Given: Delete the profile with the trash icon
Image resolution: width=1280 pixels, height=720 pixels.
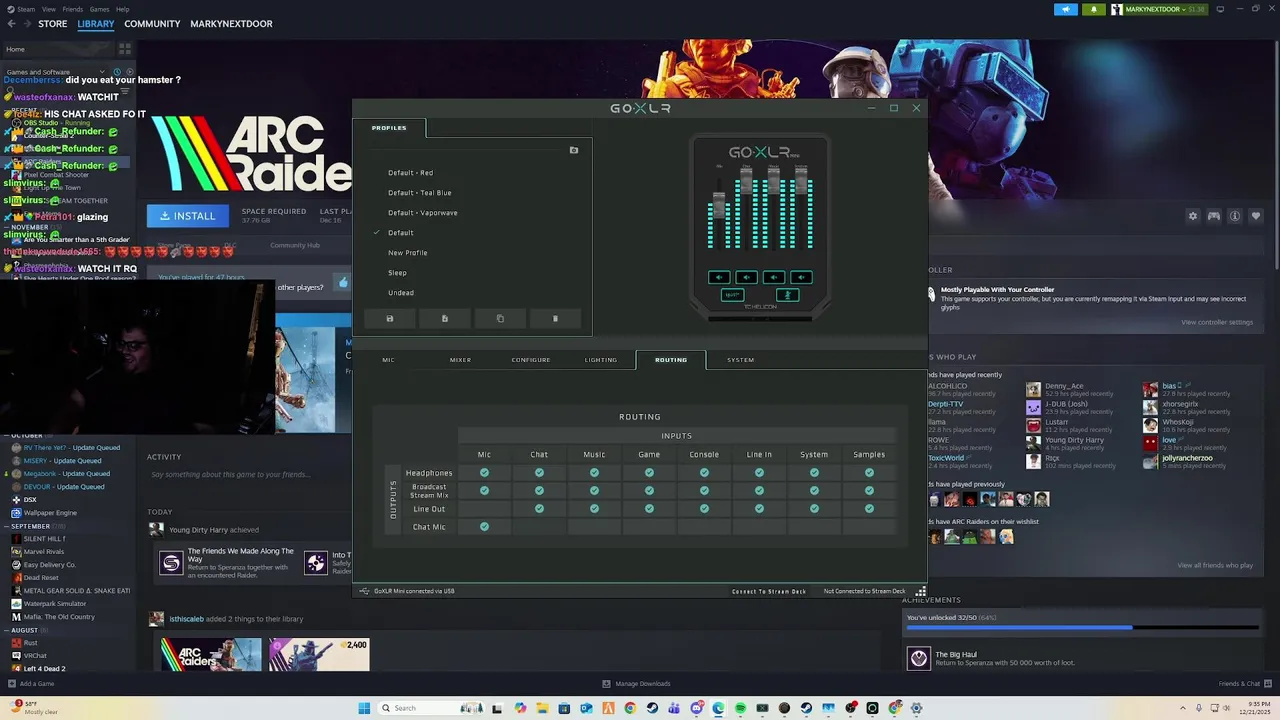Looking at the screenshot, I should click(x=555, y=319).
